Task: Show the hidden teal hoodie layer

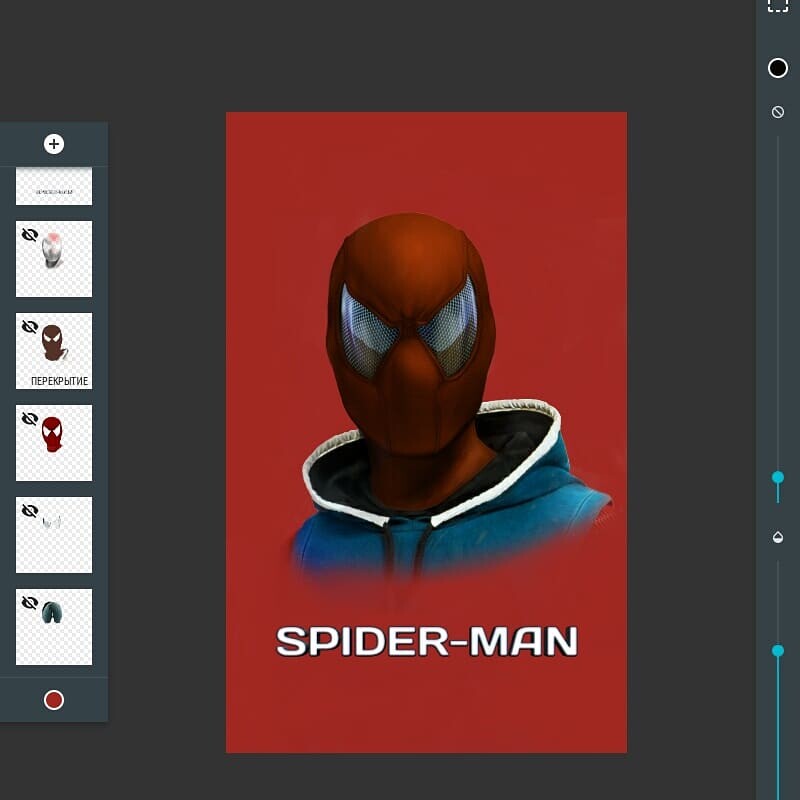Action: click(30, 603)
